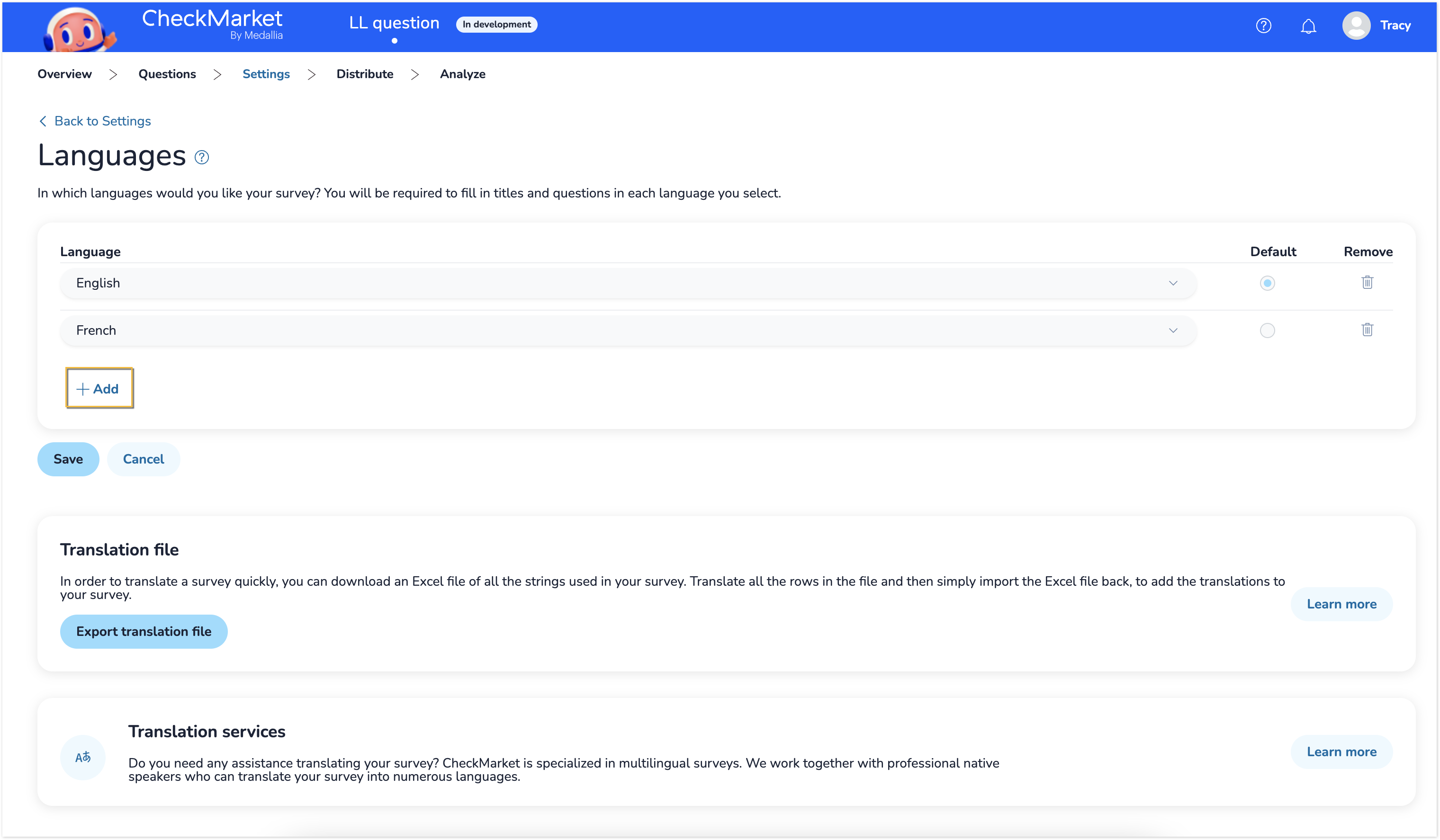Click the Export translation file button

[144, 631]
